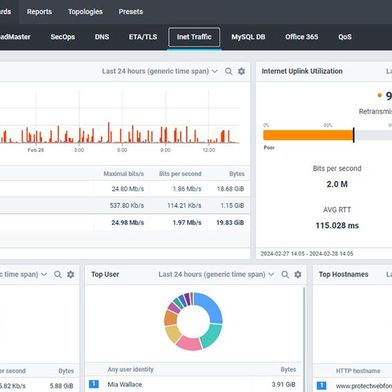Click search icon in traffic chart panel
The height and width of the screenshot is (392, 392).
pyautogui.click(x=229, y=71)
